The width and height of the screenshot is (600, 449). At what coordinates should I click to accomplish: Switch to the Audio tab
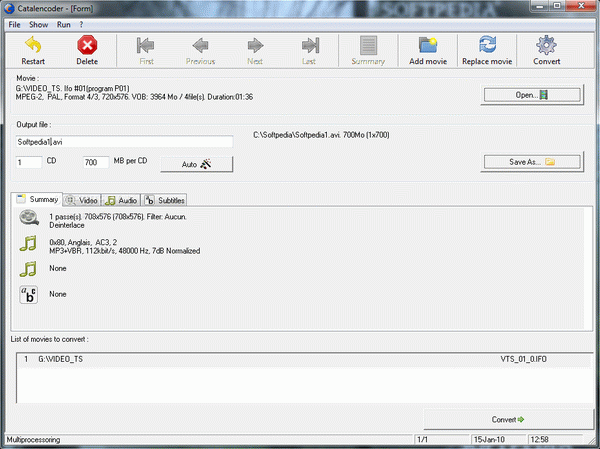[121, 200]
